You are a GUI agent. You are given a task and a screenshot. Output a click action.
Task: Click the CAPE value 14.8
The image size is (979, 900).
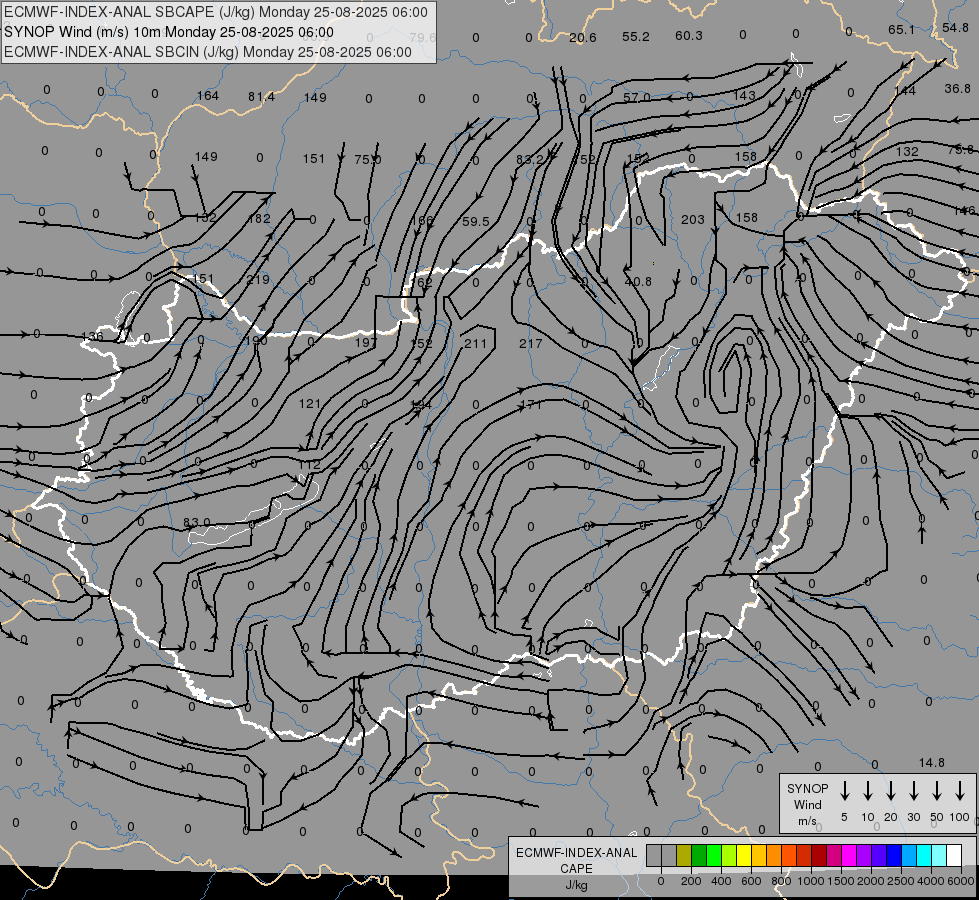[x=932, y=763]
